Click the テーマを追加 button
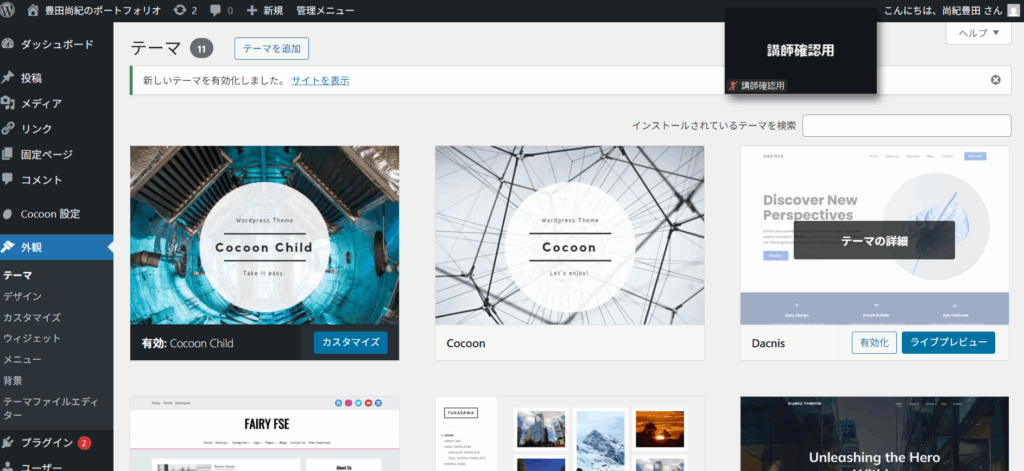 tap(271, 48)
